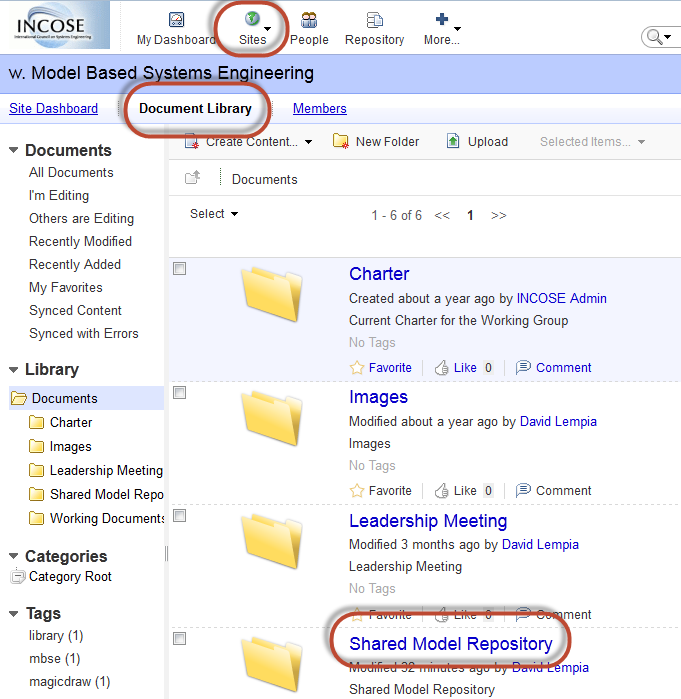This screenshot has width=681, height=699.
Task: Check the Shared Model Repository checkbox
Action: (x=180, y=639)
